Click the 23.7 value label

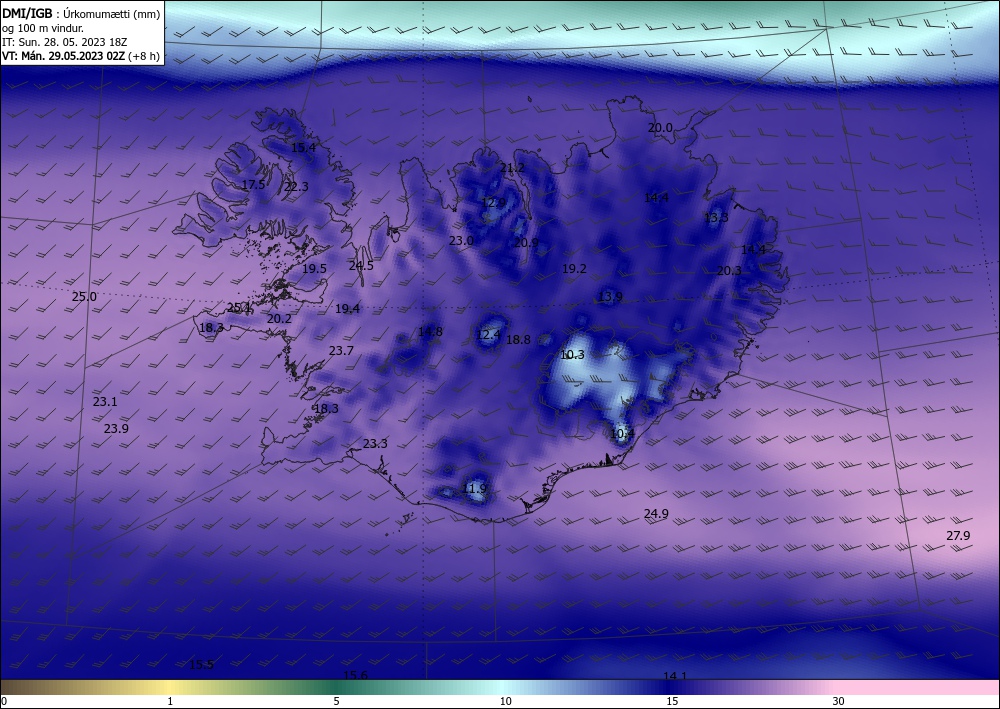(341, 351)
